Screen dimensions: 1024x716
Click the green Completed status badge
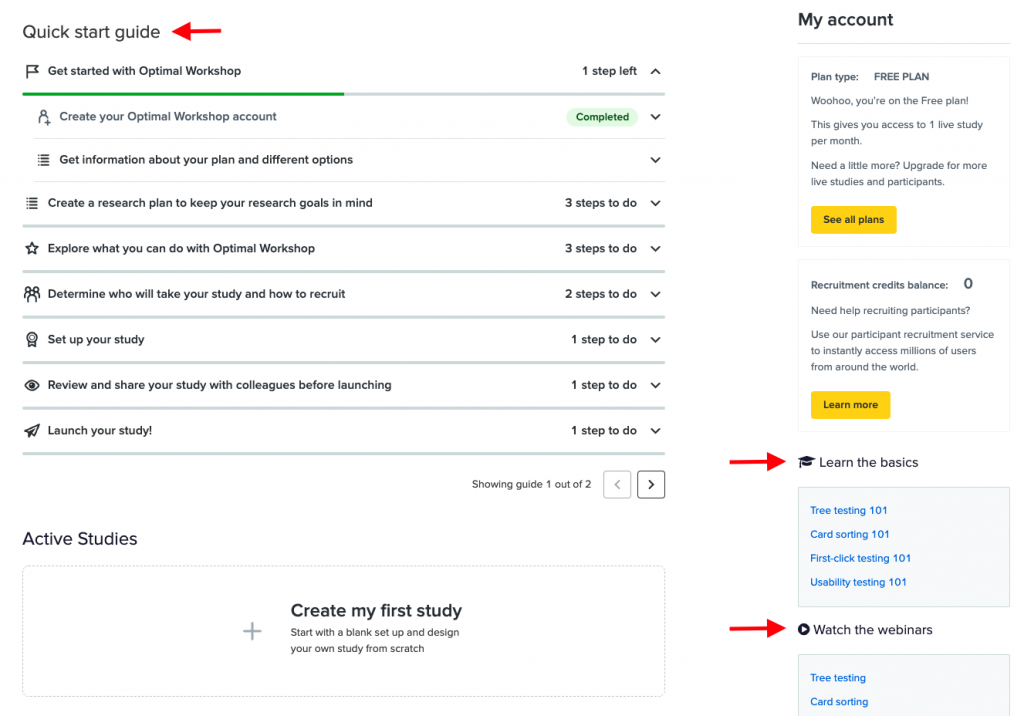point(602,117)
